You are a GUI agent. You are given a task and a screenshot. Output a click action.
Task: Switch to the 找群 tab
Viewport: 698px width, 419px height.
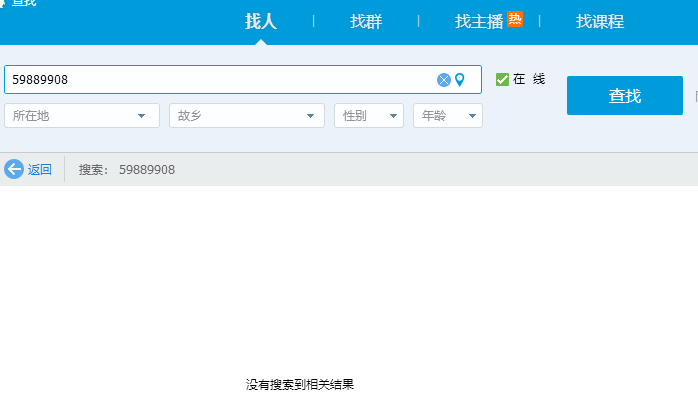point(366,21)
